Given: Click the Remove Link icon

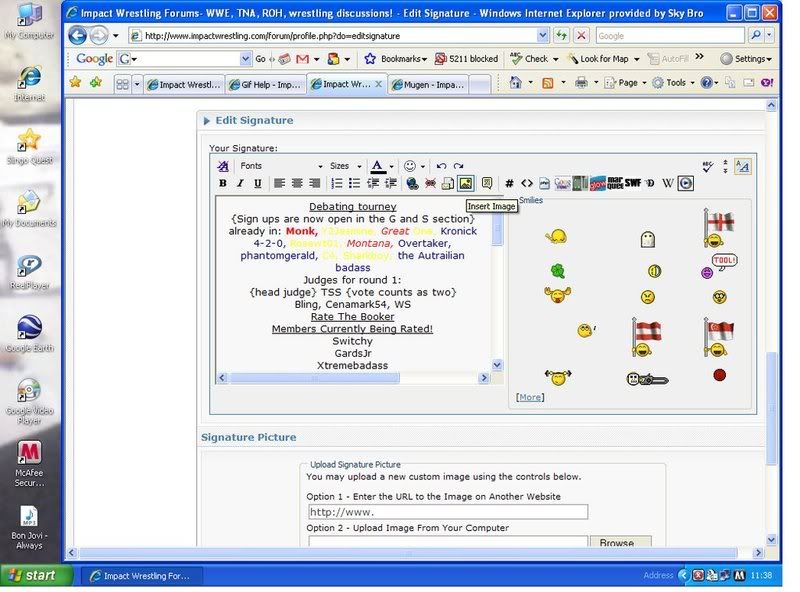Looking at the screenshot, I should point(431,183).
